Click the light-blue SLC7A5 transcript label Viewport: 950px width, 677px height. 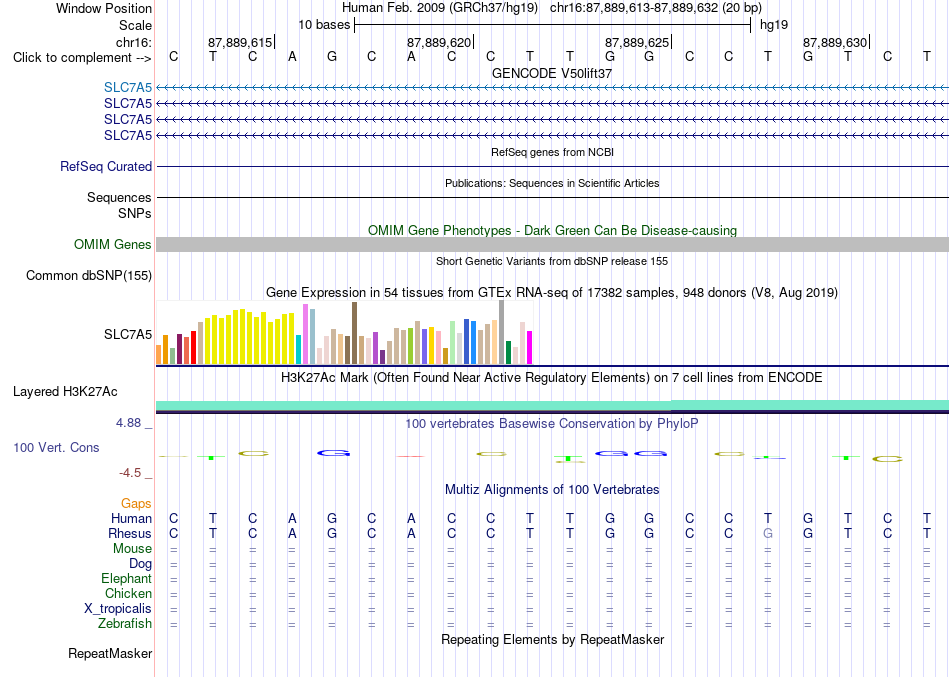128,87
